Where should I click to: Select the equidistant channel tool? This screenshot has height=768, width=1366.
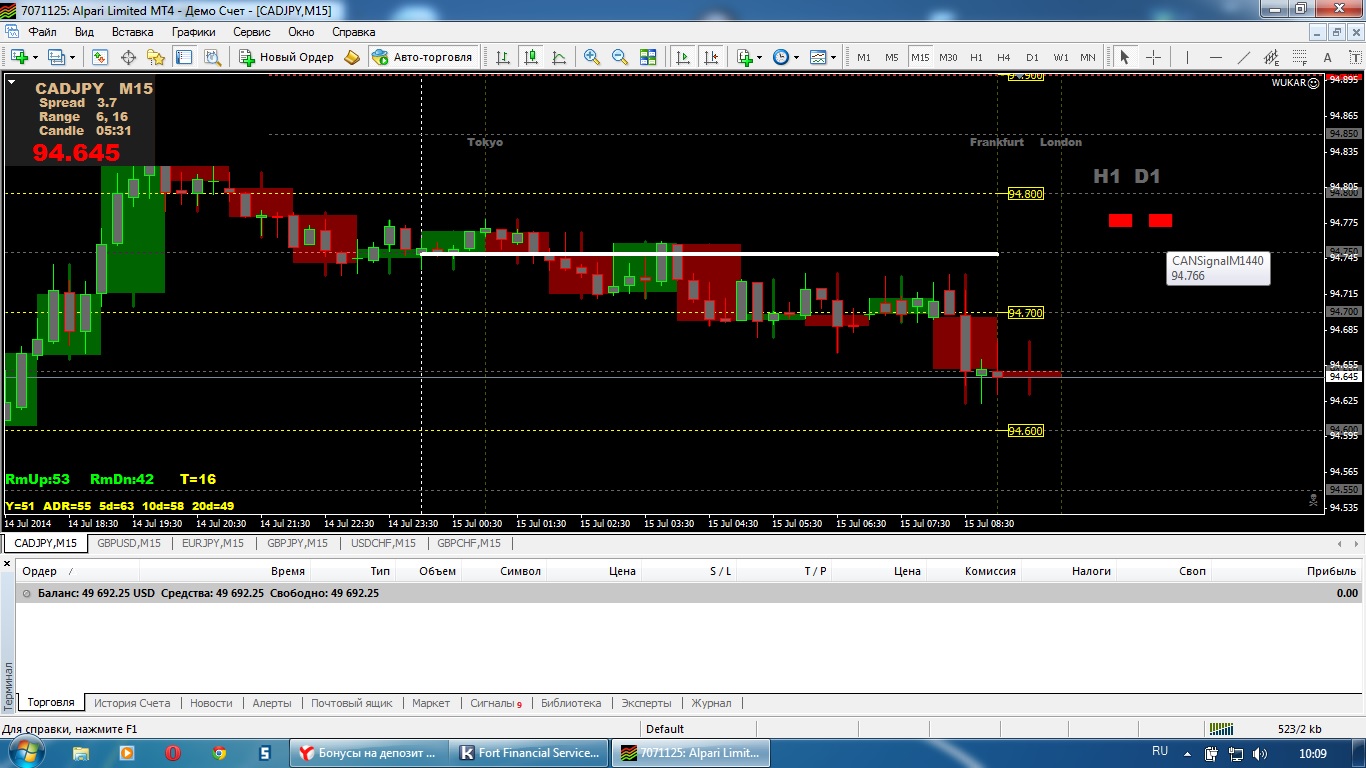click(1271, 57)
